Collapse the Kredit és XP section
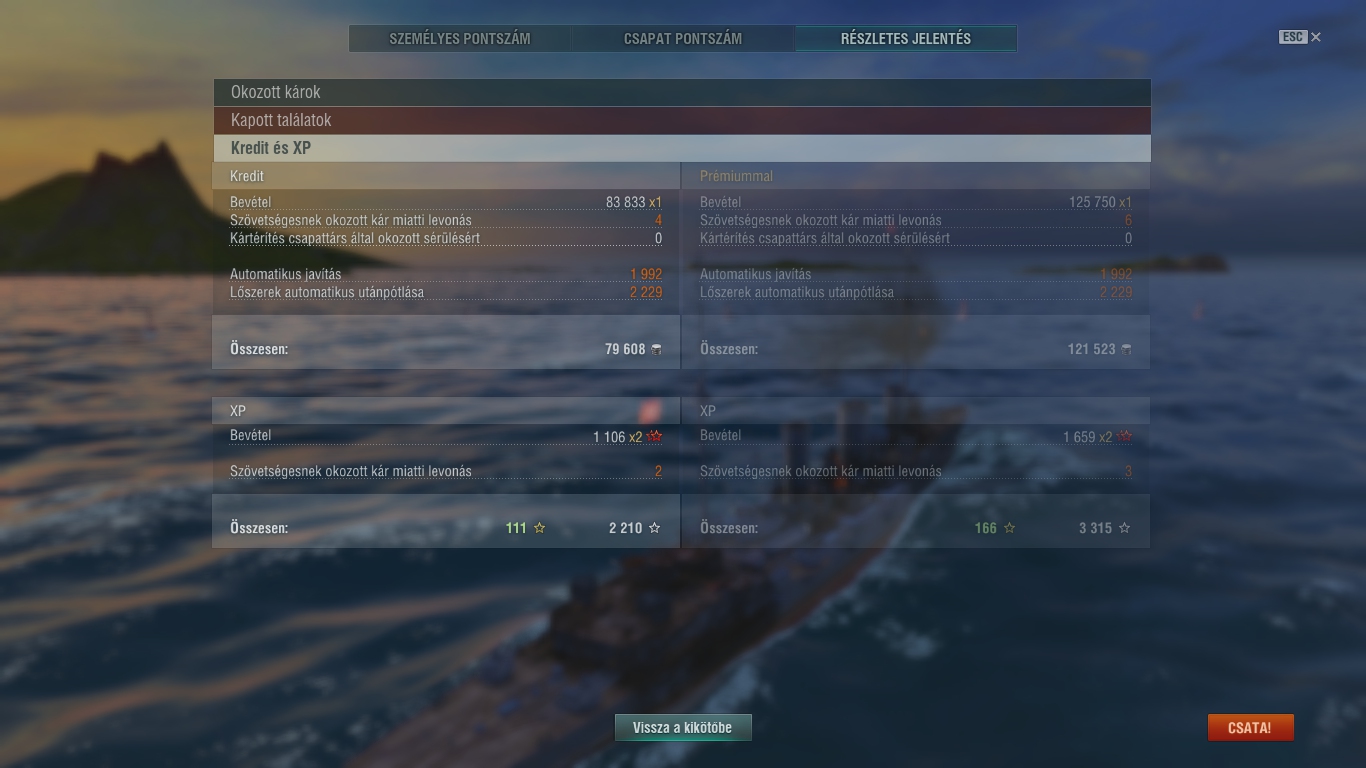The width and height of the screenshot is (1366, 768). click(x=682, y=148)
